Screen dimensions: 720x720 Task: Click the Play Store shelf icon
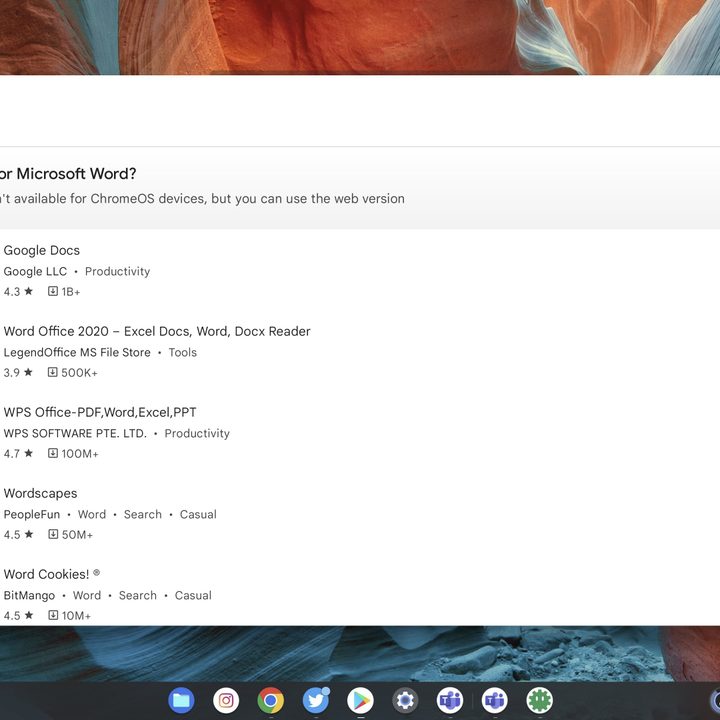pyautogui.click(x=360, y=700)
